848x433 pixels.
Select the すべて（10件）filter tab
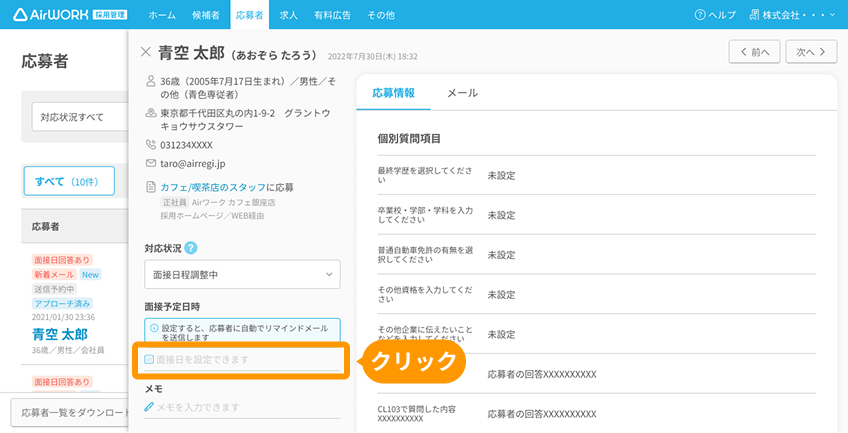pos(69,181)
